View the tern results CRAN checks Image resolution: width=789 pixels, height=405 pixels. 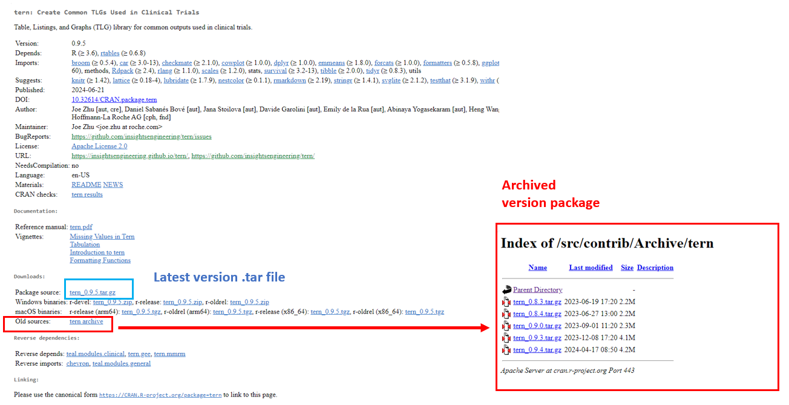(x=87, y=195)
